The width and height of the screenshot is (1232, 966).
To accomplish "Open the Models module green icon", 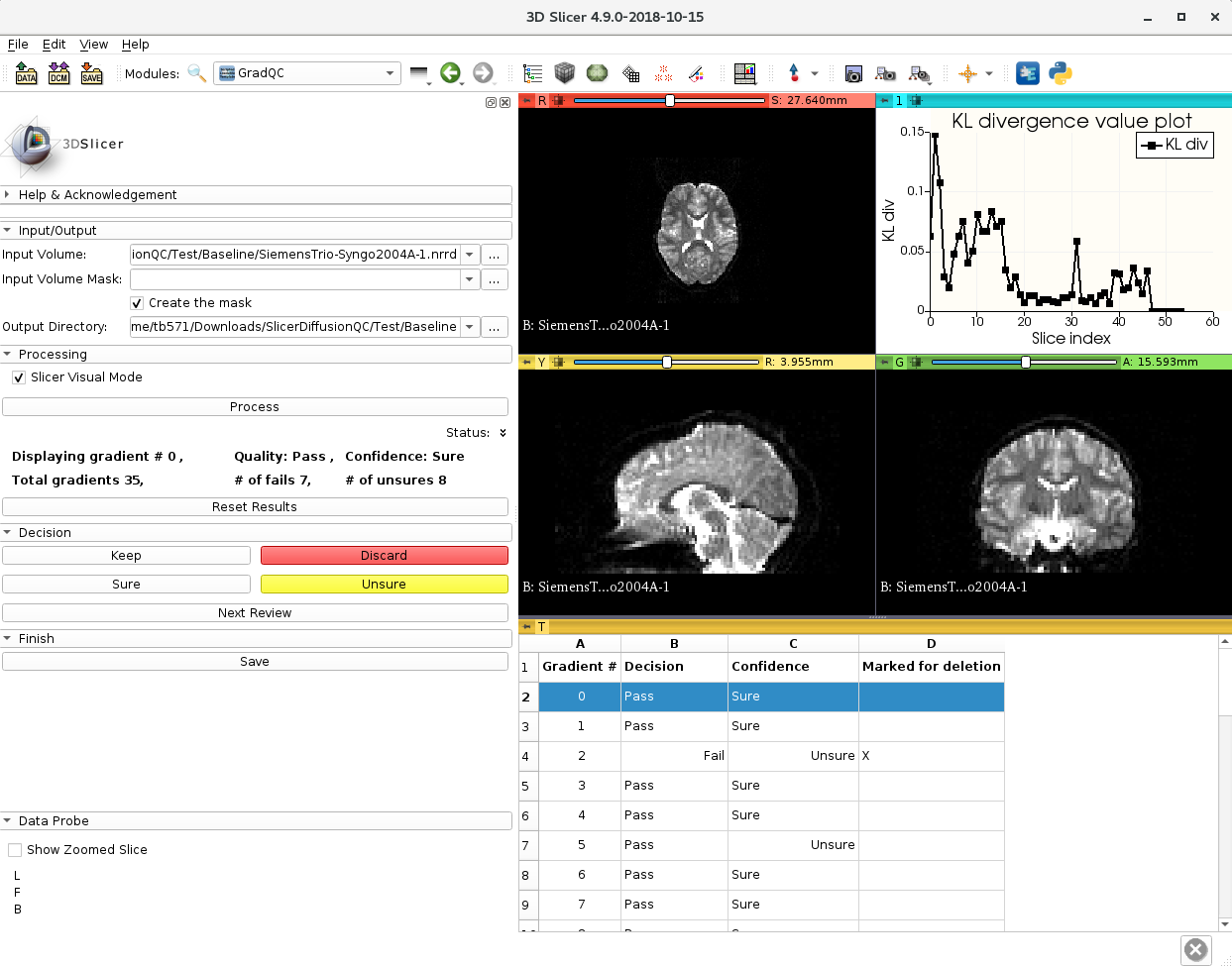I will pyautogui.click(x=597, y=73).
